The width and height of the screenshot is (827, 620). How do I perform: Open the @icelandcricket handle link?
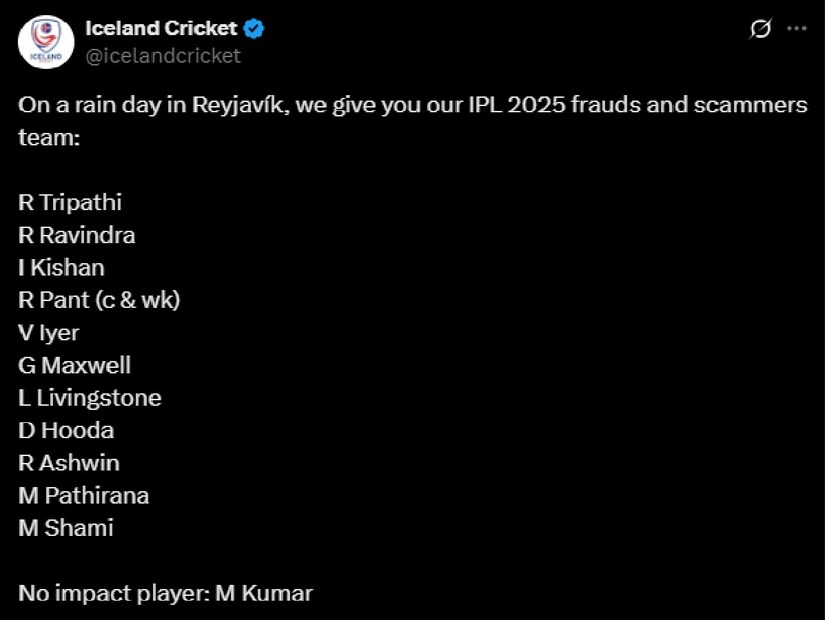coord(163,56)
